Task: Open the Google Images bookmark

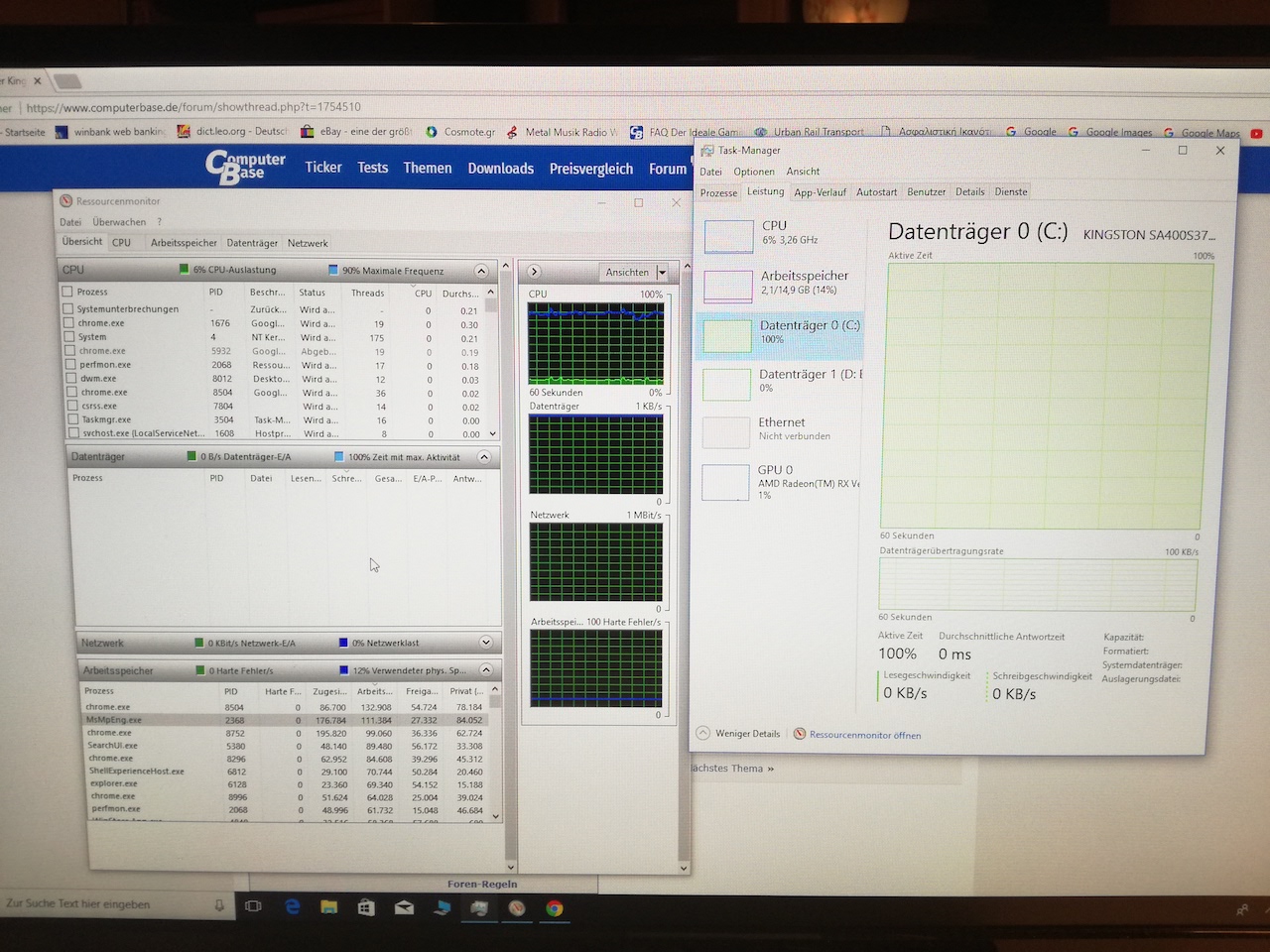Action: click(1109, 132)
